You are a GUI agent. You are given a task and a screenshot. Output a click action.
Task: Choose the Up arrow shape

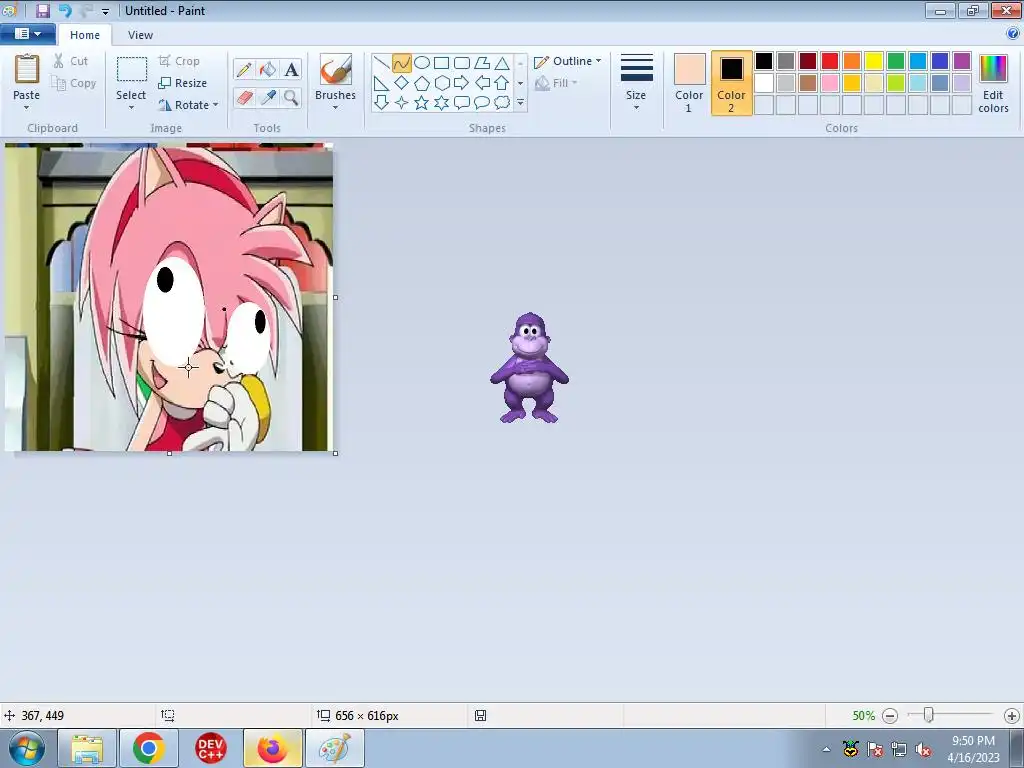tap(502, 83)
